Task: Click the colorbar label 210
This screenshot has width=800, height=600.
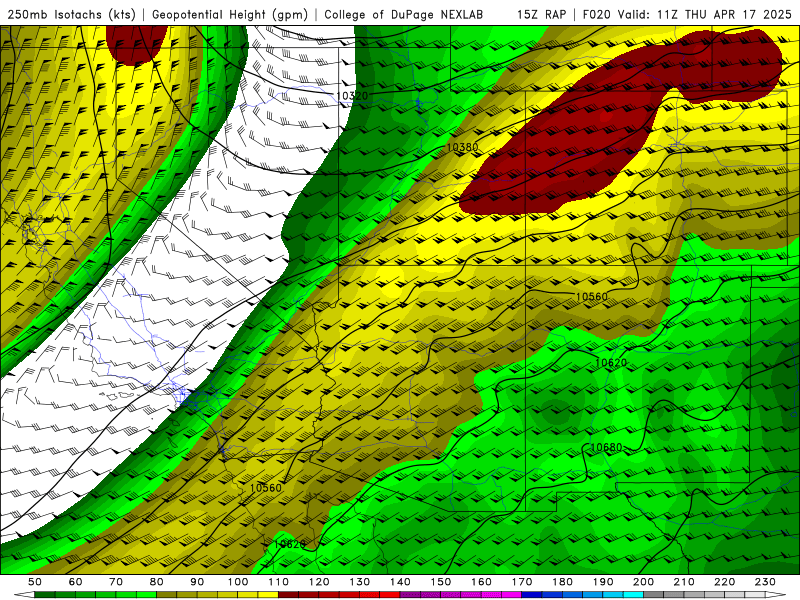Action: click(684, 582)
